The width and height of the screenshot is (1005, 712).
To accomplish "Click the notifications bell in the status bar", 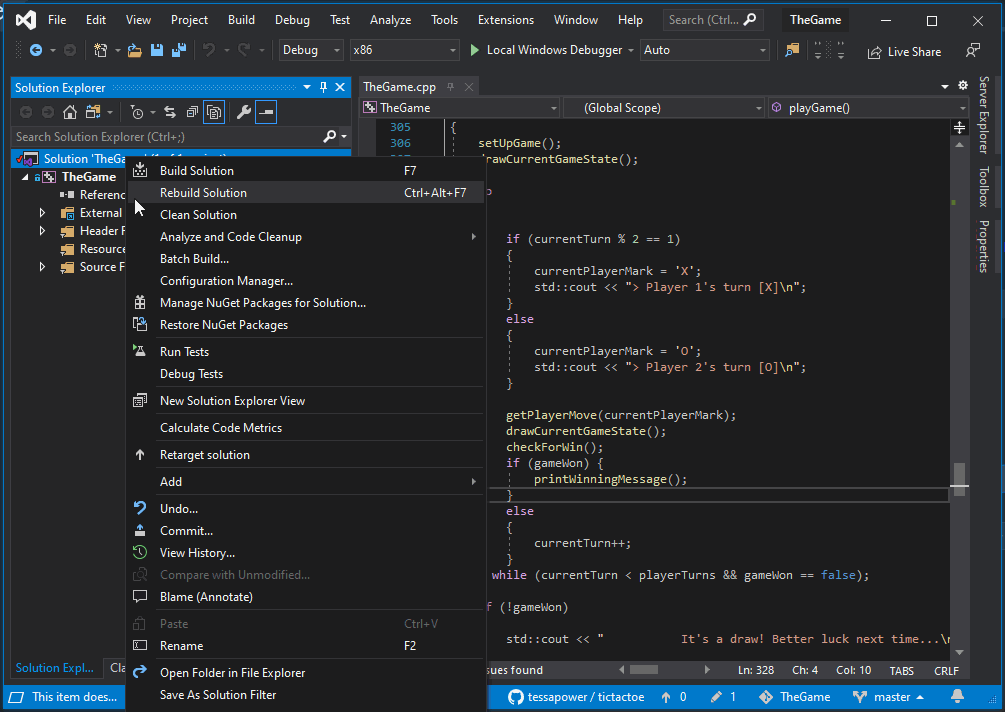I will pos(957,696).
